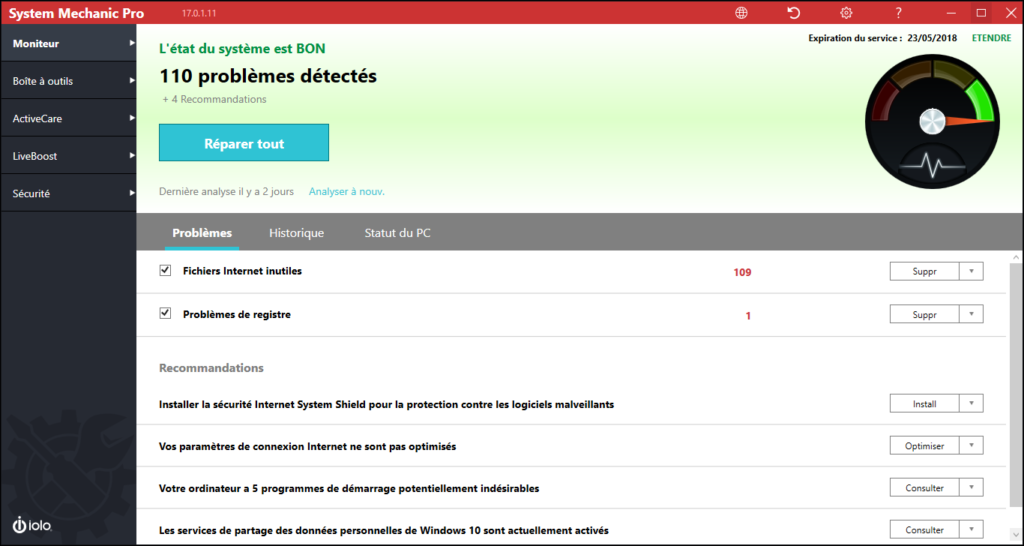Click System Shield installation recommendation text
1024x546 pixels.
387,404
